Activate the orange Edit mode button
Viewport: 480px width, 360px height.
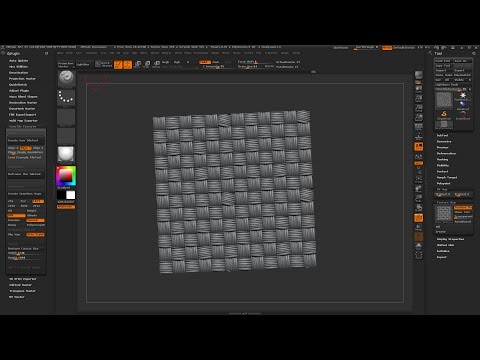[118, 64]
